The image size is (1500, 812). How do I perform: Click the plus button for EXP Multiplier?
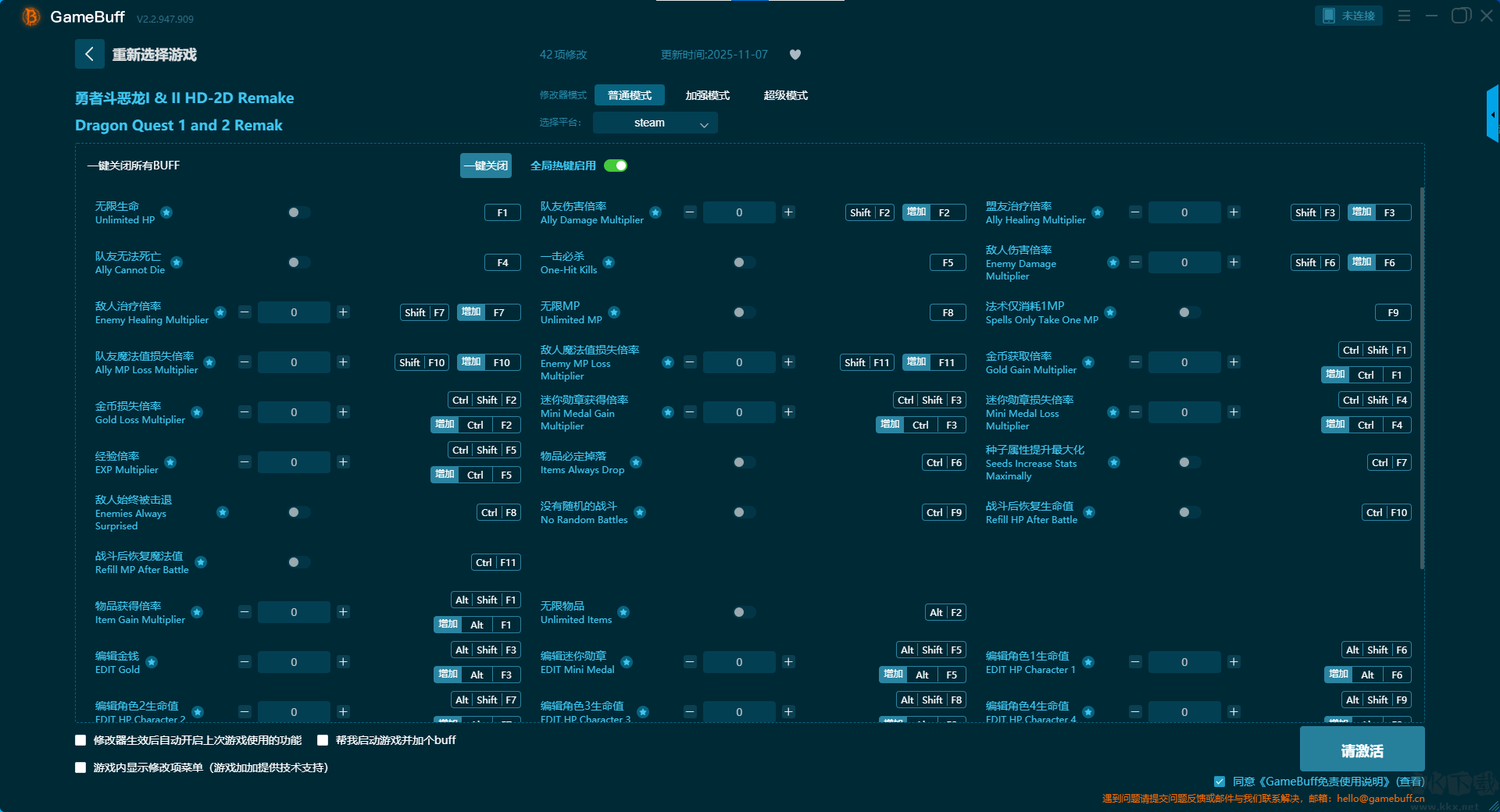[x=343, y=462]
